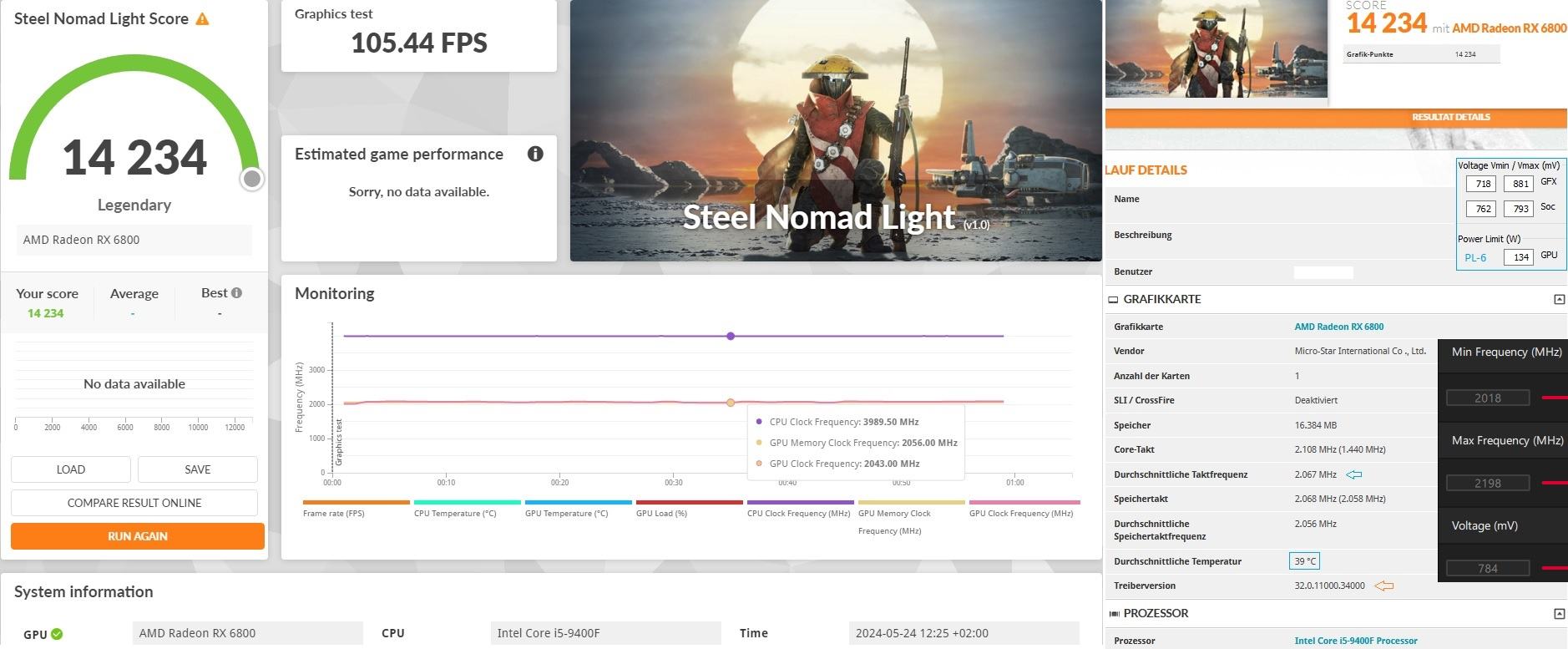Click COMPARE RESULT ONLINE button
Viewport: 1568px width, 649px height.
point(134,503)
